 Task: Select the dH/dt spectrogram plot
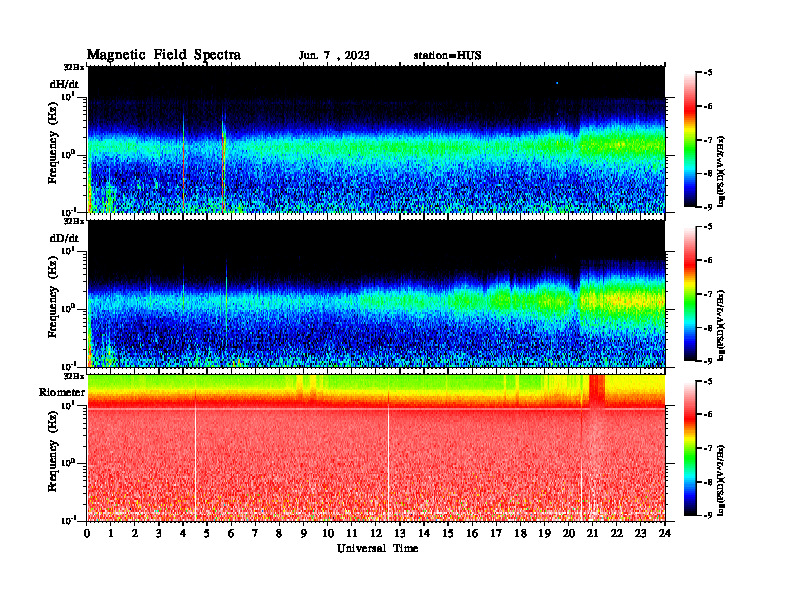coord(376,139)
